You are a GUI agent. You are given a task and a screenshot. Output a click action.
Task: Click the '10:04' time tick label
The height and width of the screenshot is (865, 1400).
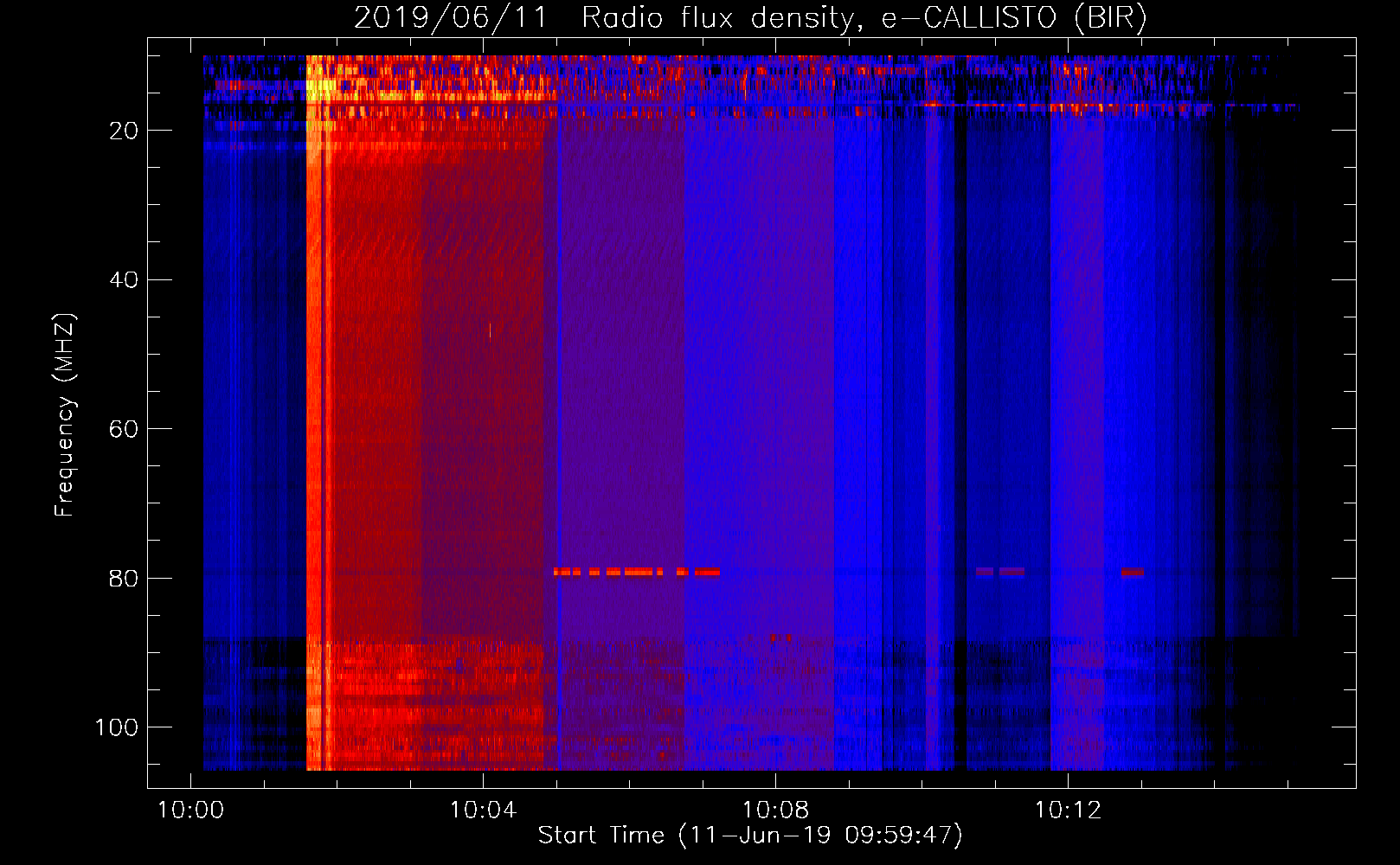coord(483,811)
